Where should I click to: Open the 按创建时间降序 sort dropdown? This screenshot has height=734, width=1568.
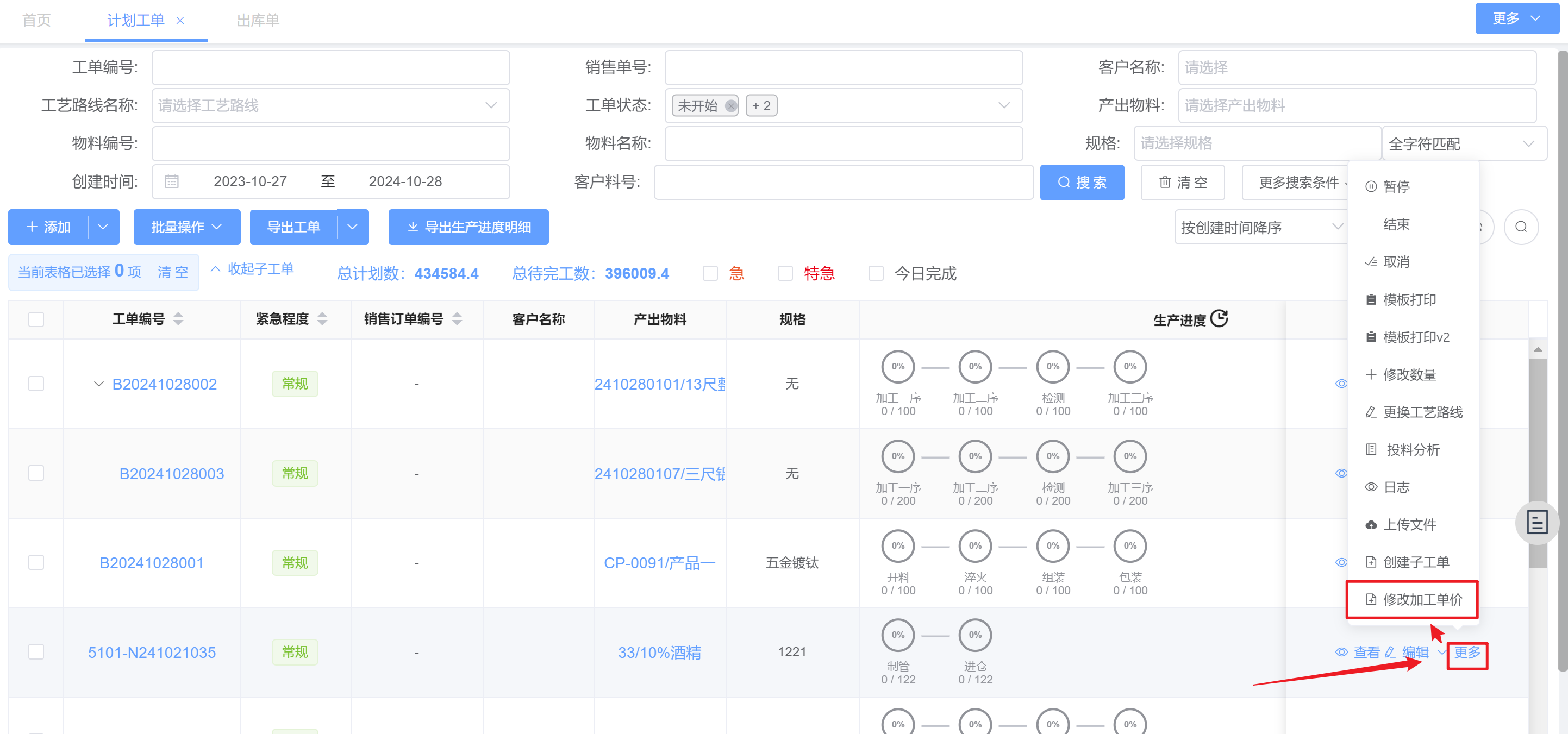click(1260, 227)
